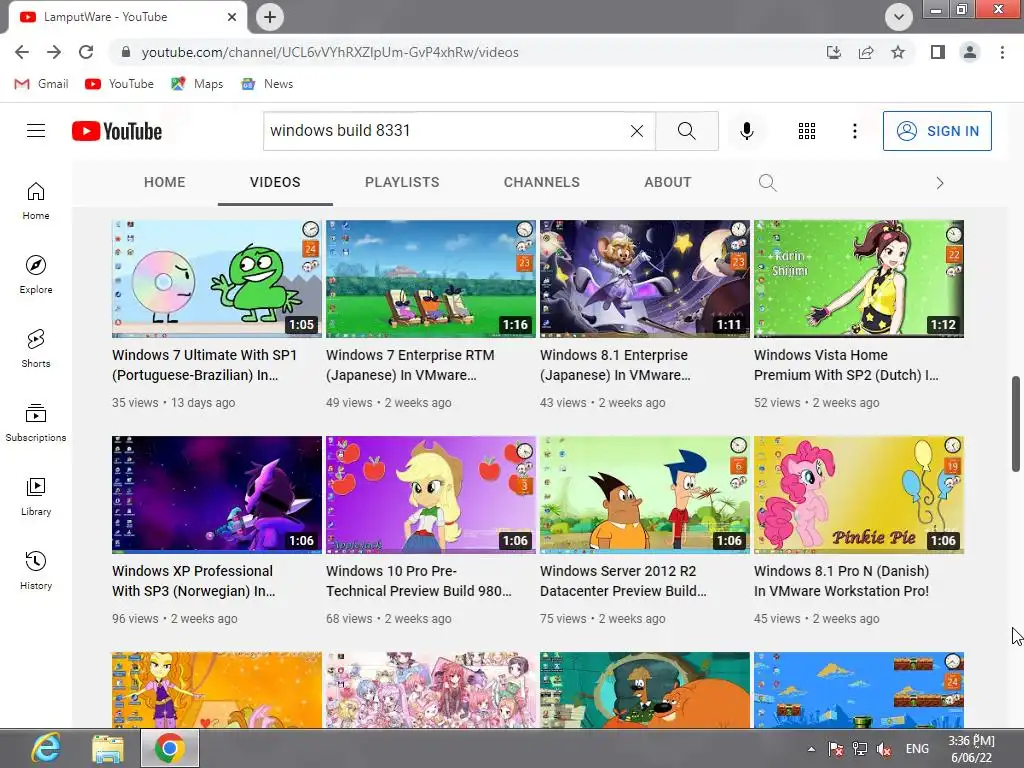Open File Explorer from the taskbar
This screenshot has width=1024, height=768.
click(x=108, y=748)
